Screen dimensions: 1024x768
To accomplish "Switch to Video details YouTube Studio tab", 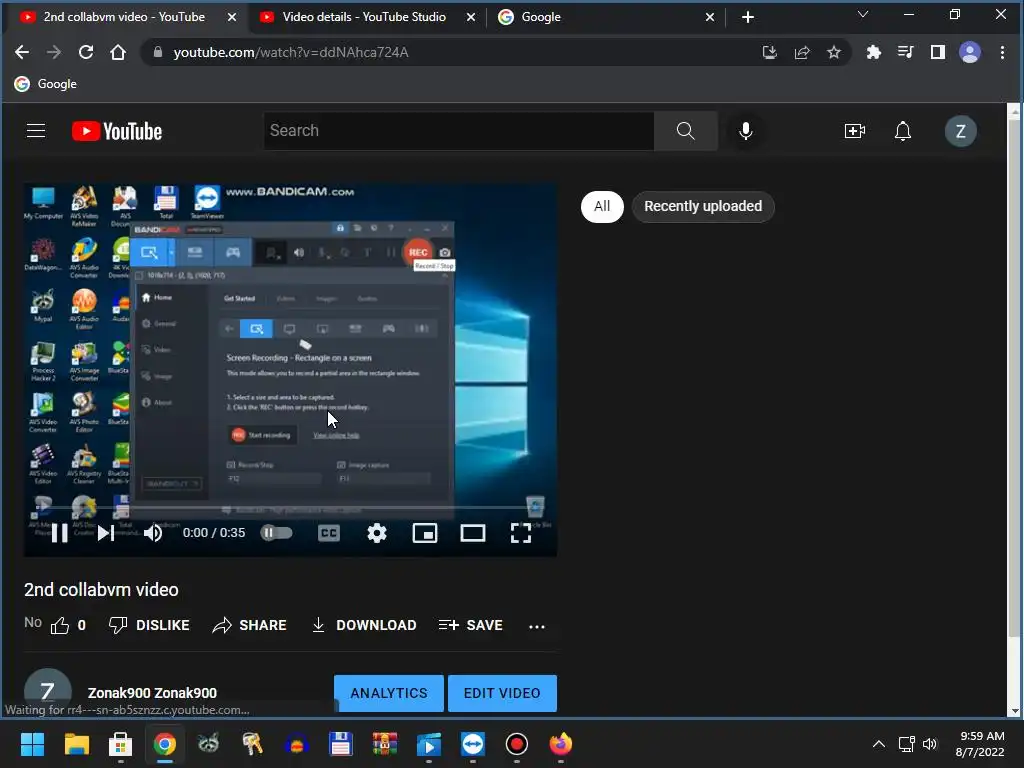I will point(364,17).
